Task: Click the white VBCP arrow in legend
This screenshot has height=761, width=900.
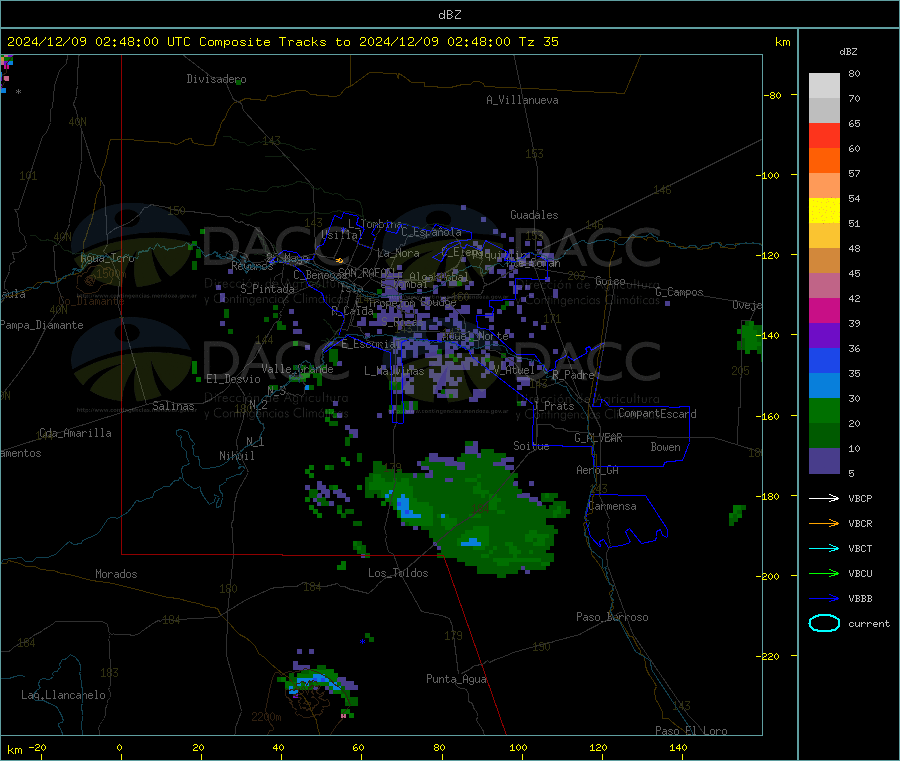Action: [824, 498]
